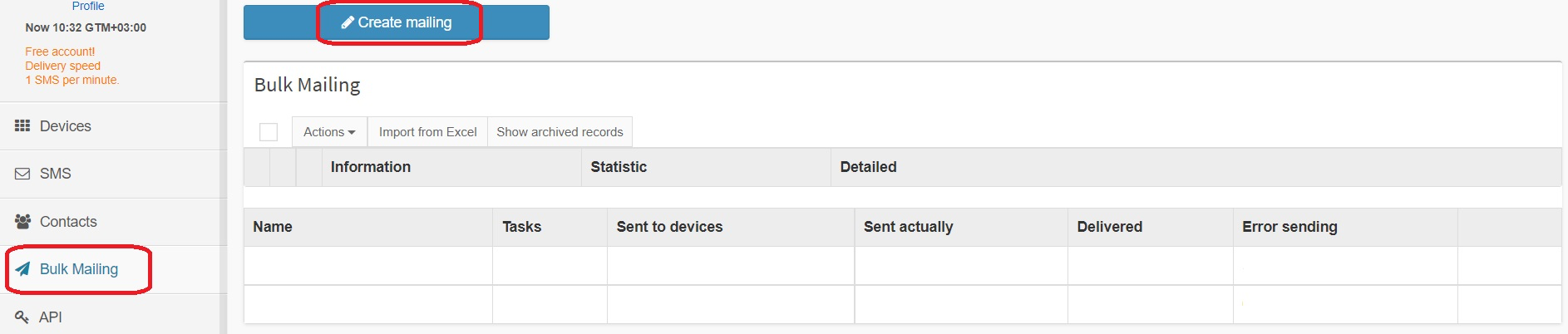Click Show archived records
1568x334 pixels.
(560, 132)
